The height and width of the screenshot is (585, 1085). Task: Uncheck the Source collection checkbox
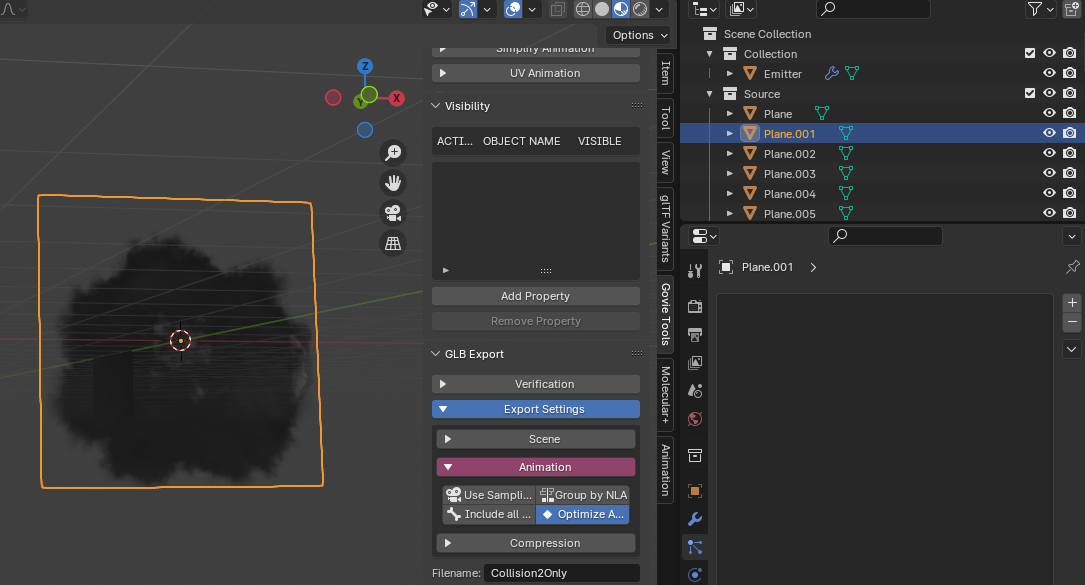tap(1030, 93)
